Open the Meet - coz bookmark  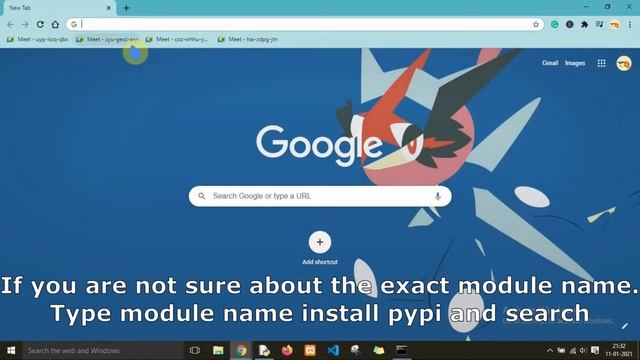click(x=177, y=39)
